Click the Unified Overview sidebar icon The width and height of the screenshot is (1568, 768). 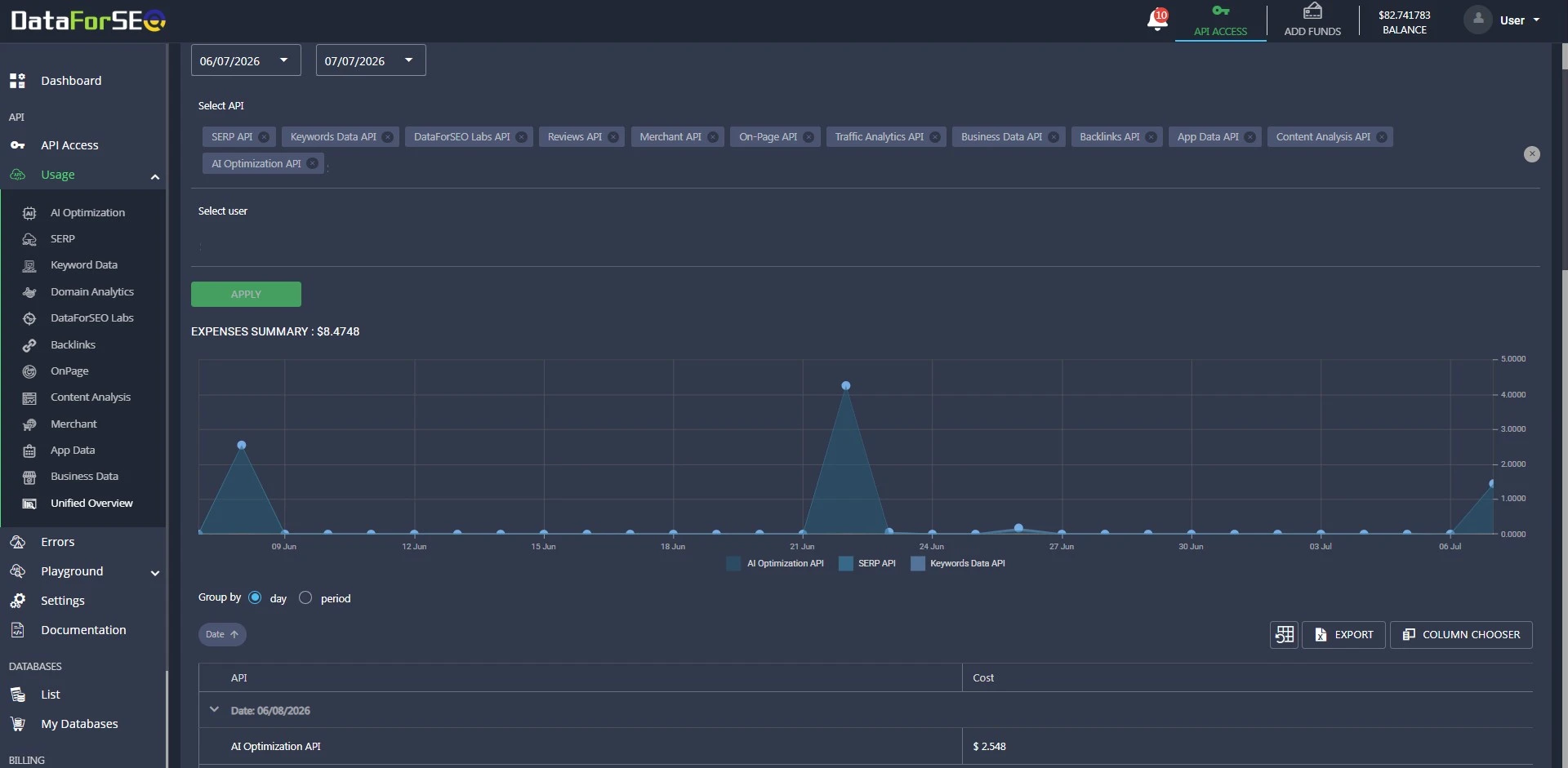(x=29, y=504)
